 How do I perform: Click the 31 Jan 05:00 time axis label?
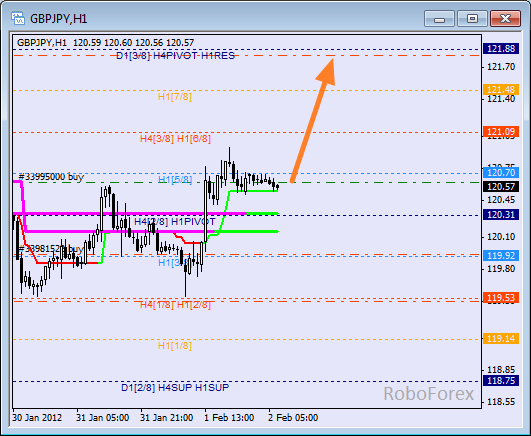pyautogui.click(x=102, y=418)
